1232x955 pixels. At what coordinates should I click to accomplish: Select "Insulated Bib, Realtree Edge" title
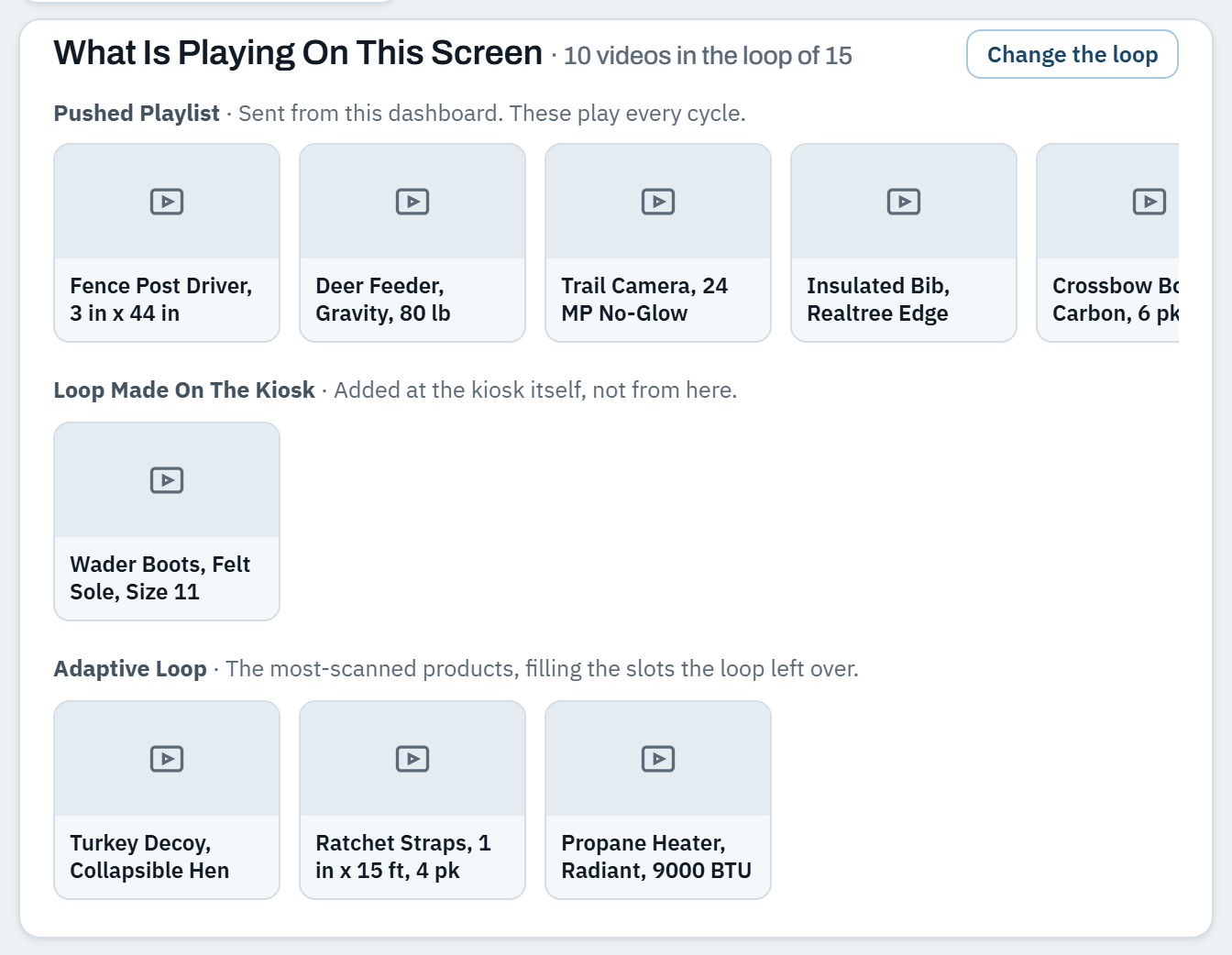point(877,300)
